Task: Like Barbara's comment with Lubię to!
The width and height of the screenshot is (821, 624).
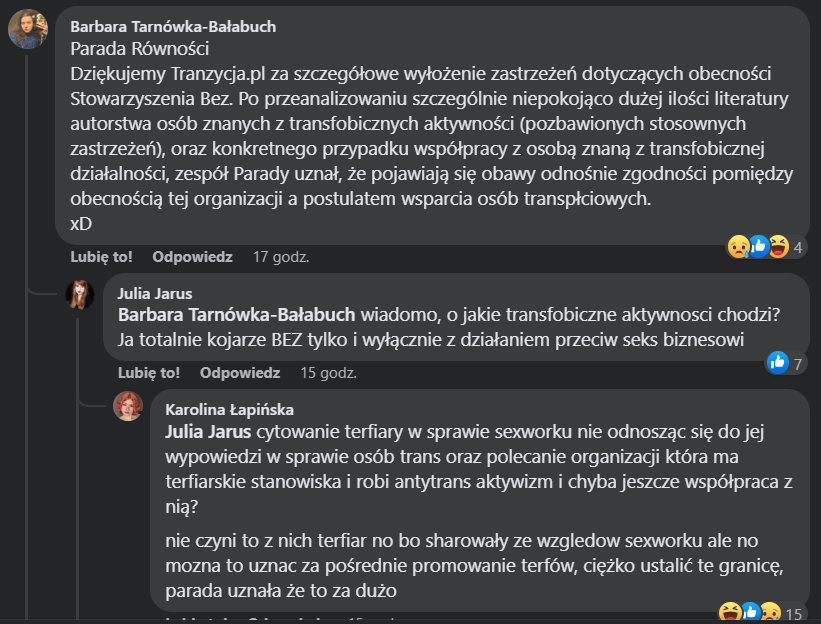Action: [x=101, y=257]
